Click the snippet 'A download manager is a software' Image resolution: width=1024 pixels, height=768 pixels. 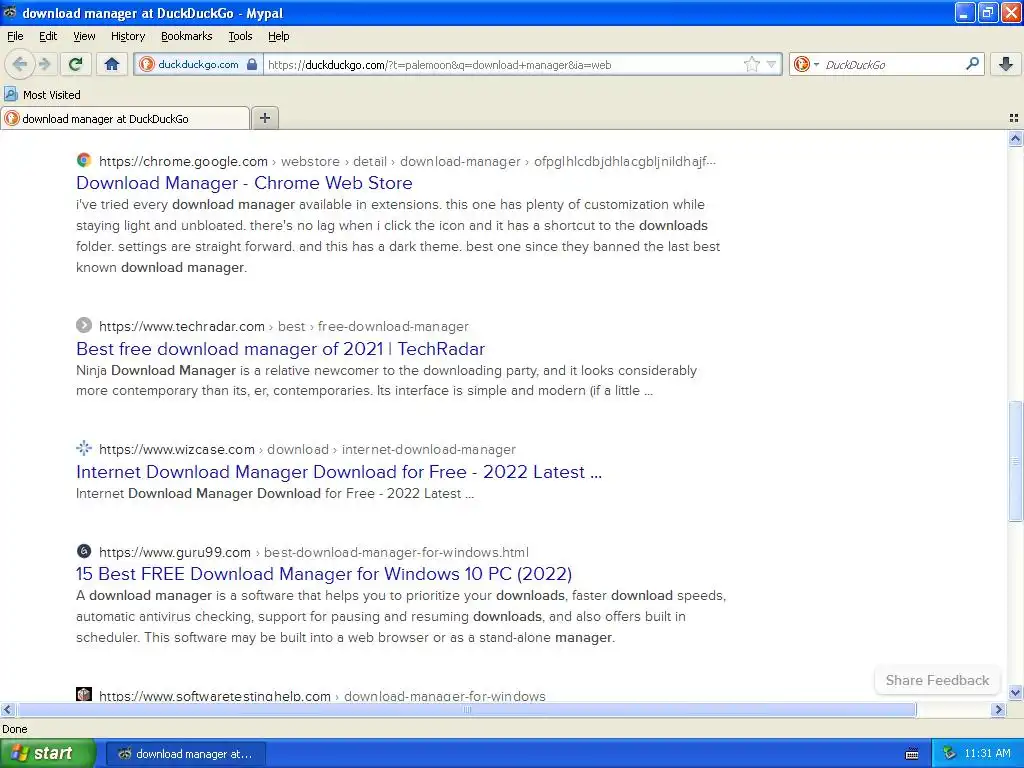(401, 616)
